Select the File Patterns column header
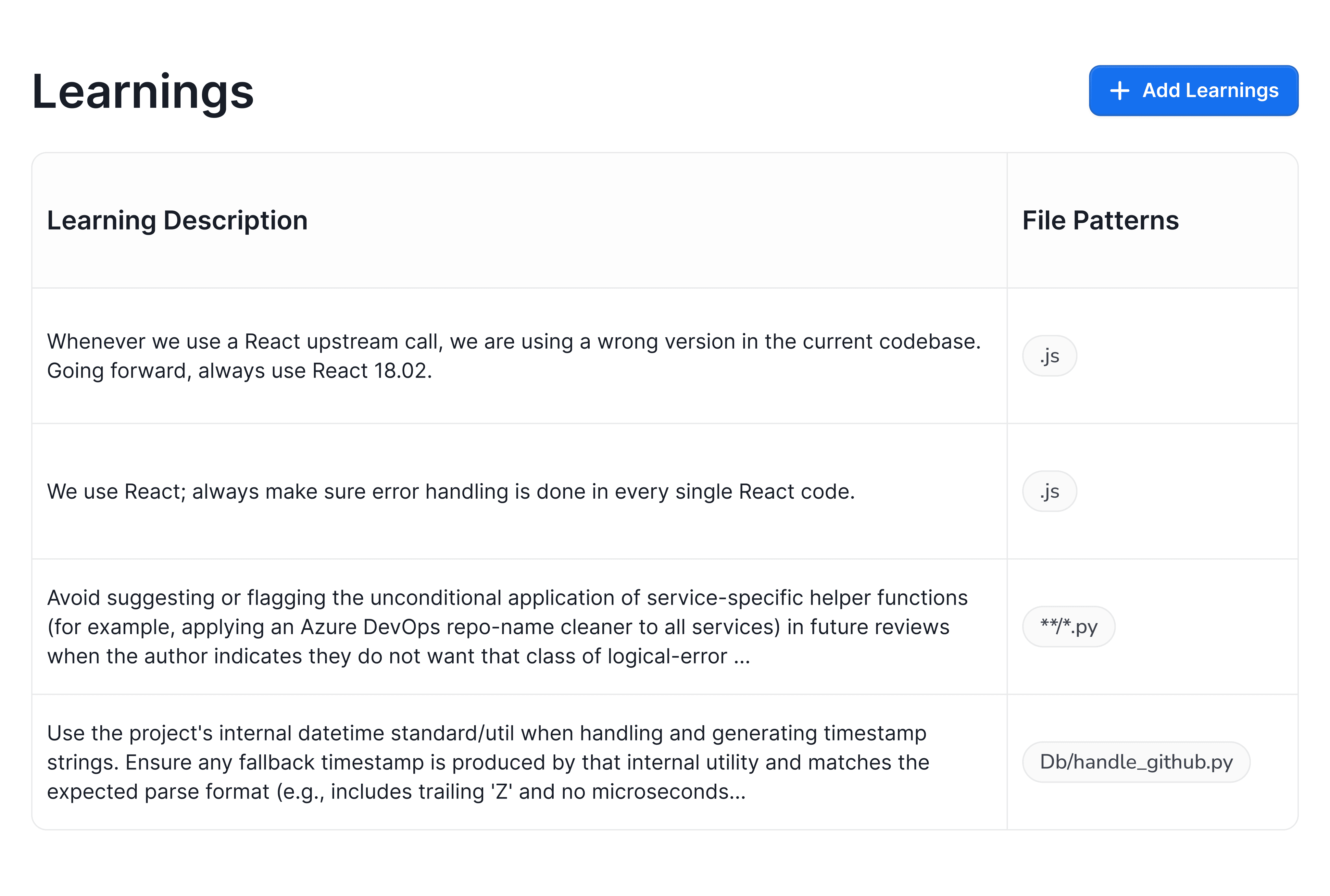The width and height of the screenshot is (1330, 896). point(1100,220)
